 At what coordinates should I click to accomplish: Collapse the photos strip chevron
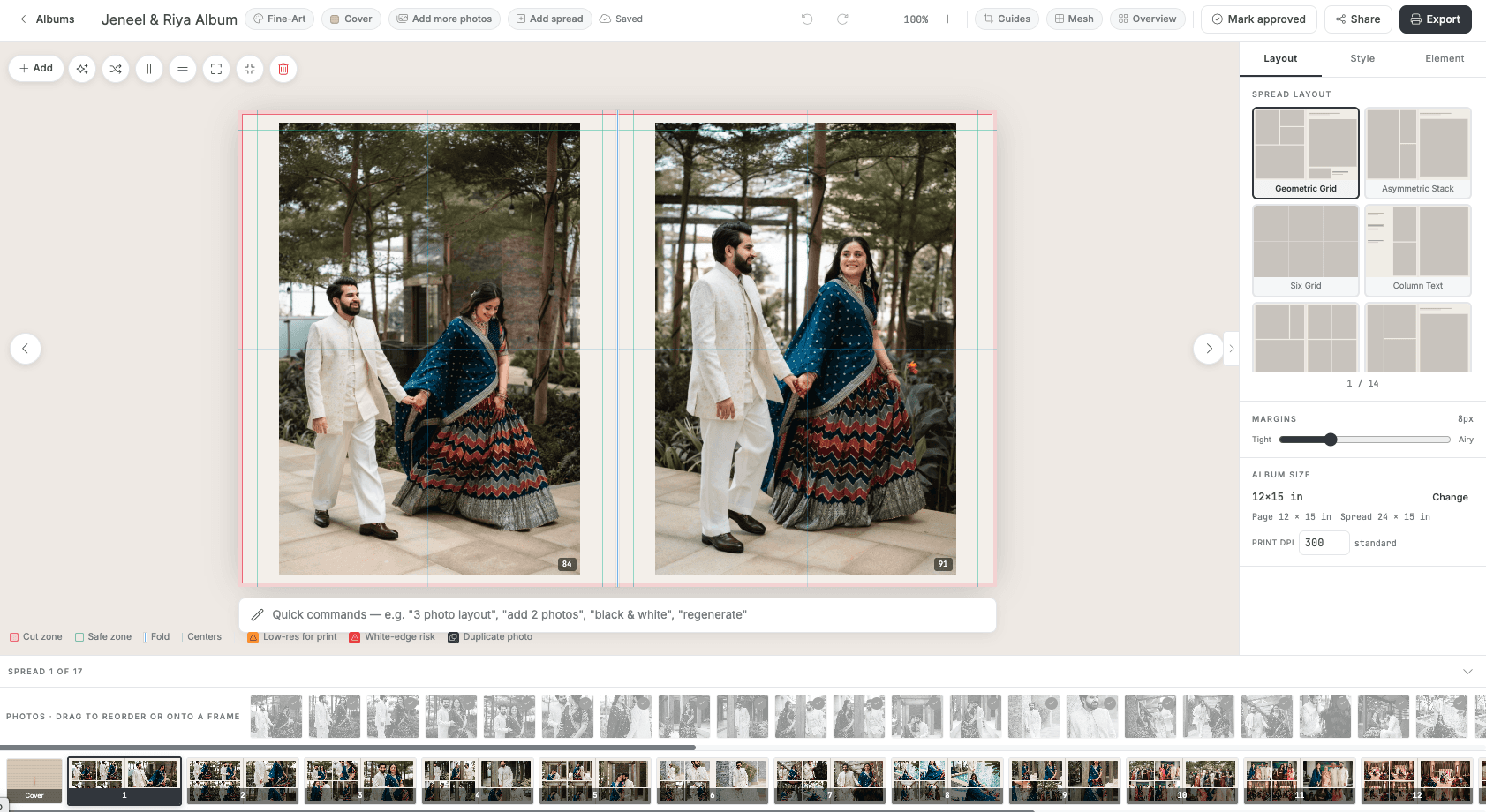(1467, 672)
